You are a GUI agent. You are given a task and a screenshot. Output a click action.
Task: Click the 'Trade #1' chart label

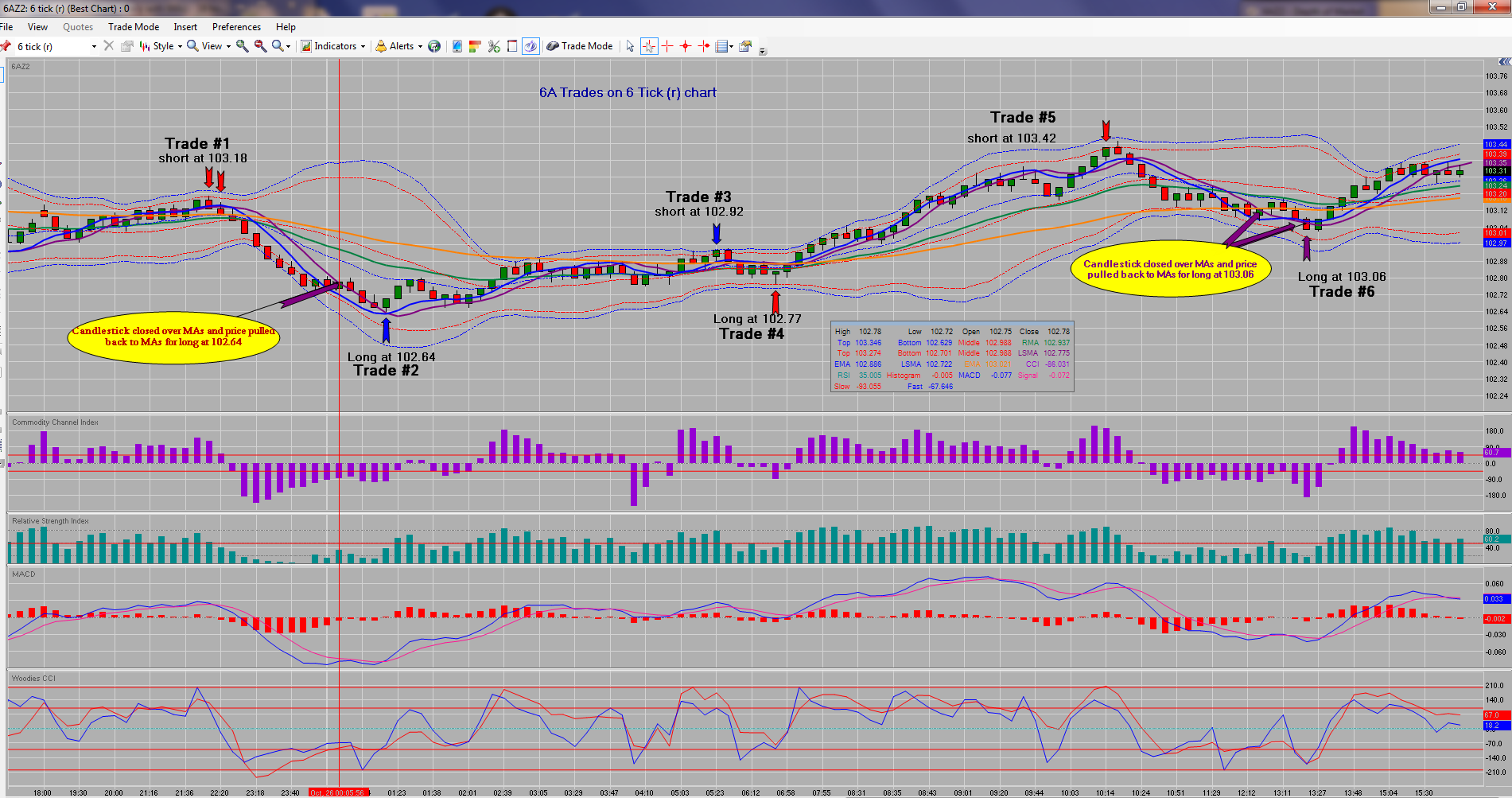(197, 143)
